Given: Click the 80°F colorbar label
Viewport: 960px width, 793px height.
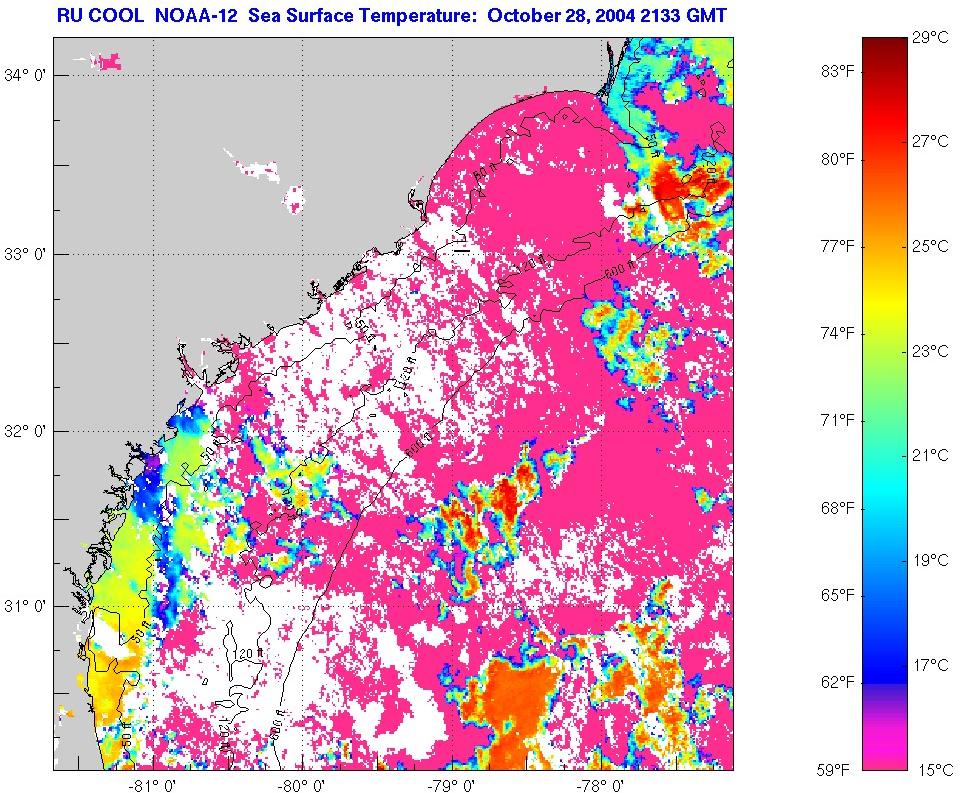Looking at the screenshot, I should (x=837, y=159).
